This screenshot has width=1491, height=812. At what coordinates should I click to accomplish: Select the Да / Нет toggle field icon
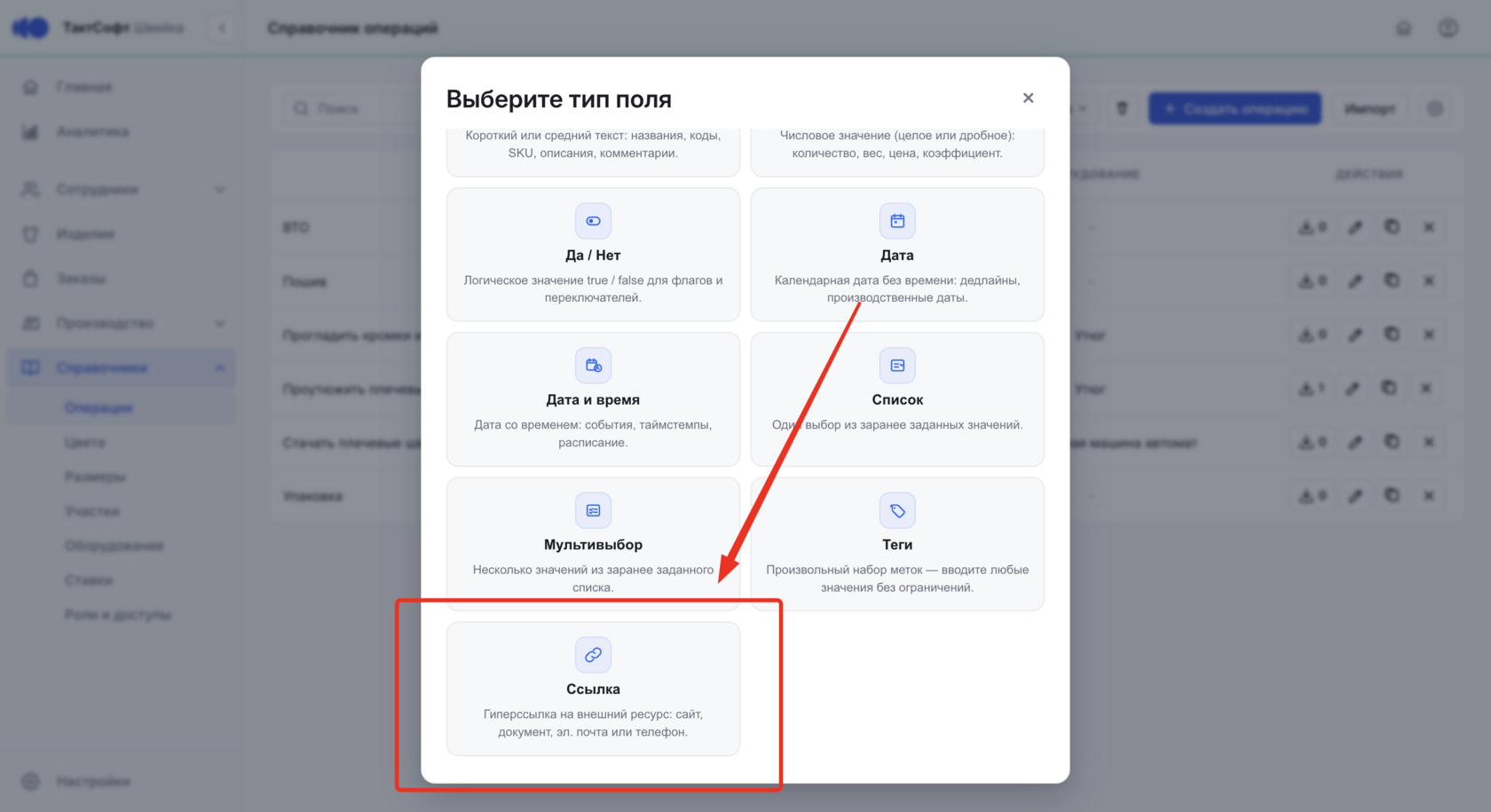coord(593,221)
